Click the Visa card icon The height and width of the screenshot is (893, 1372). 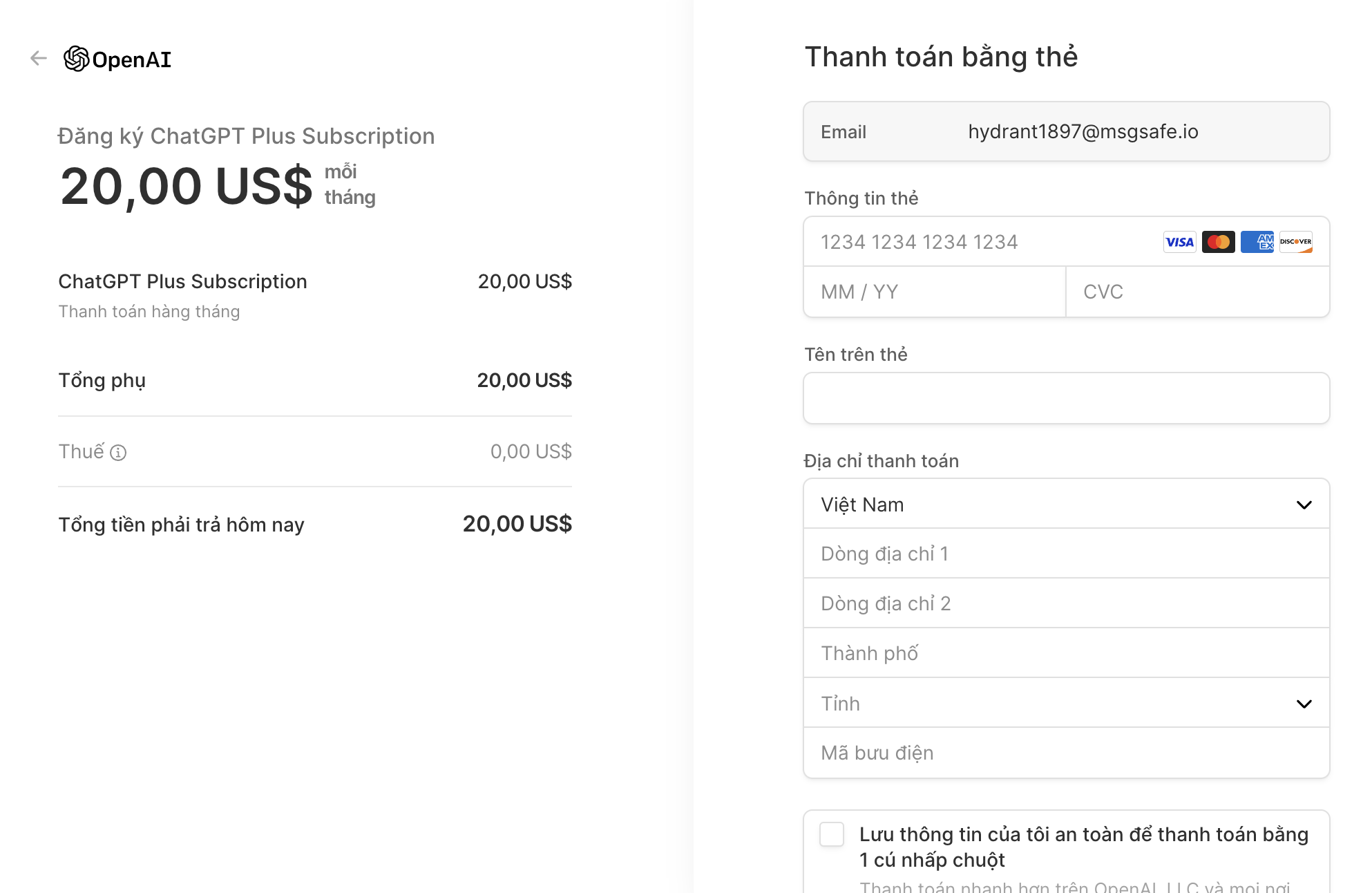[1179, 242]
